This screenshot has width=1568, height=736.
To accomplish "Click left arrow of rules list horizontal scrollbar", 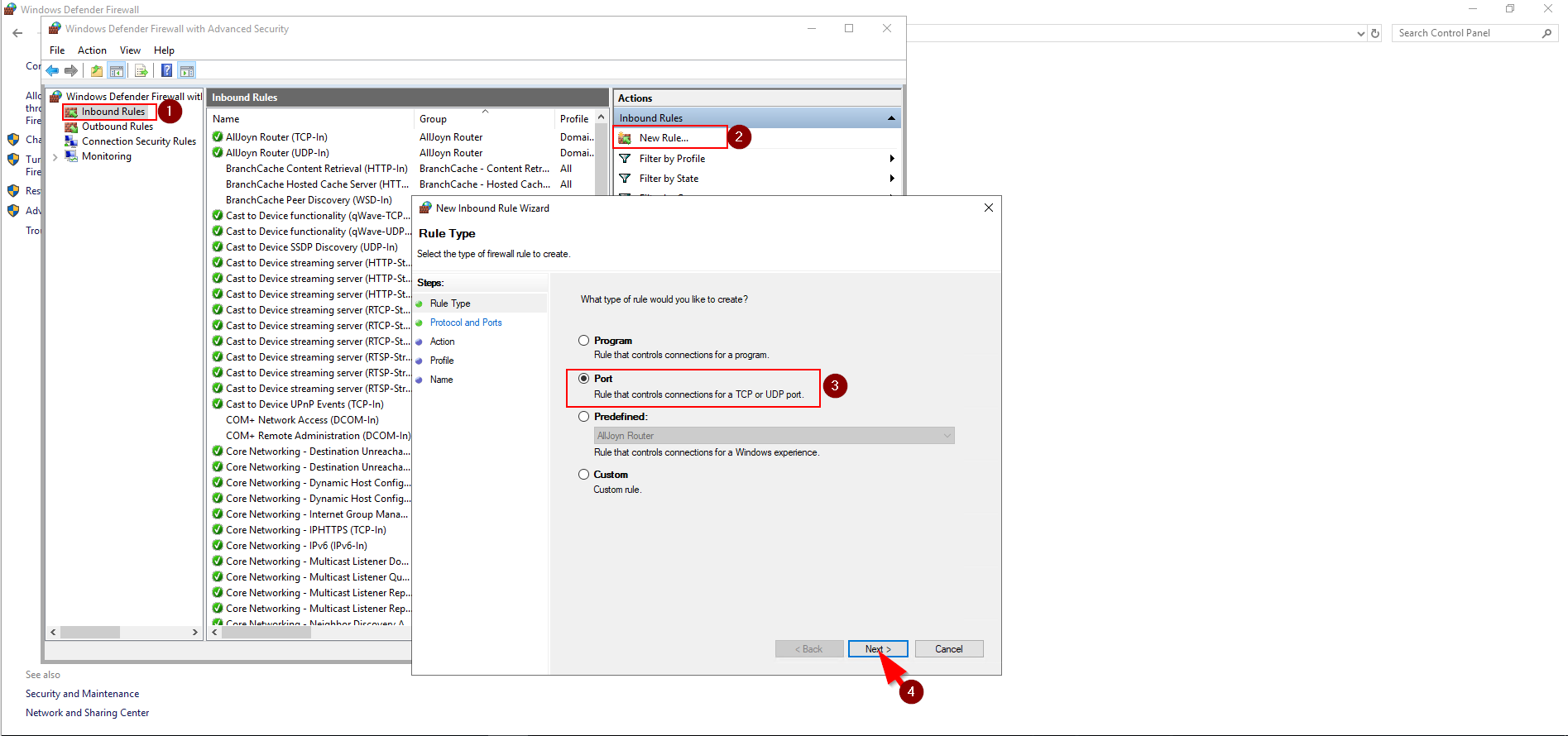I will click(215, 632).
